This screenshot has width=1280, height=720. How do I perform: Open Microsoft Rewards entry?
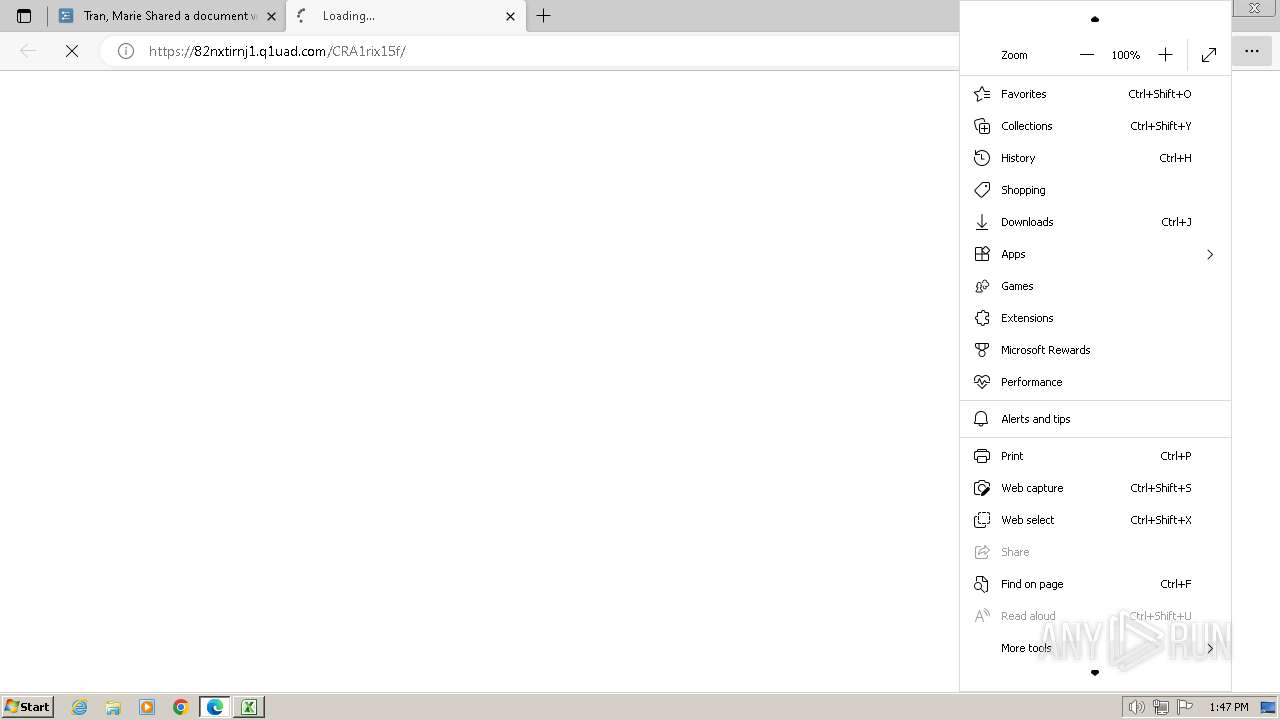1095,350
